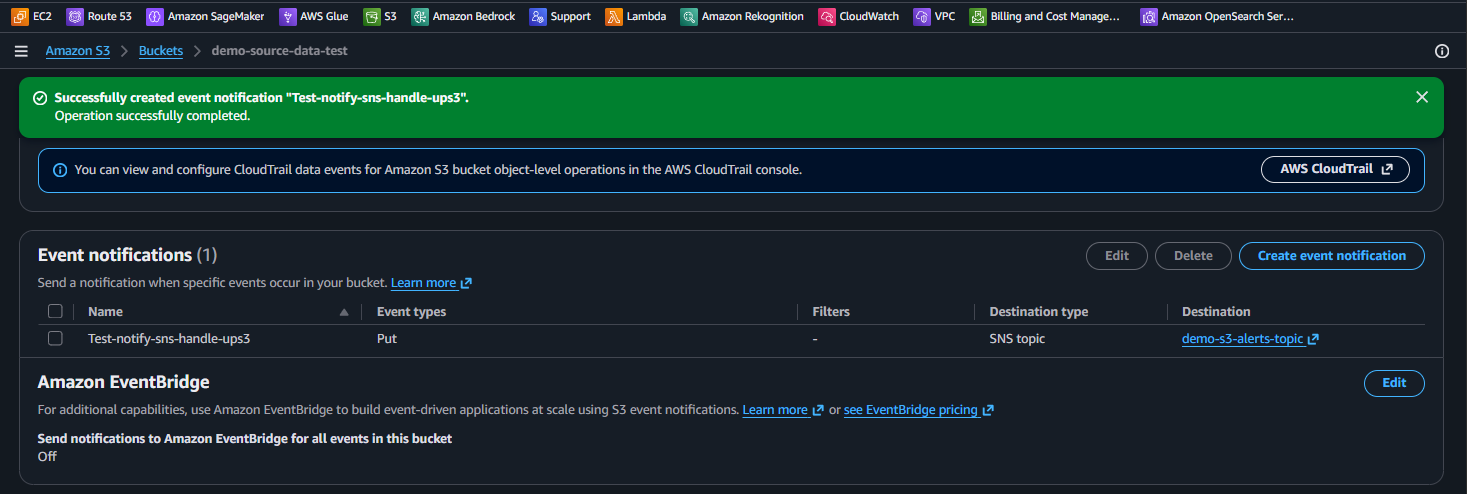Open the hamburger navigation menu
Screen dimensions: 1467x494
(21, 51)
